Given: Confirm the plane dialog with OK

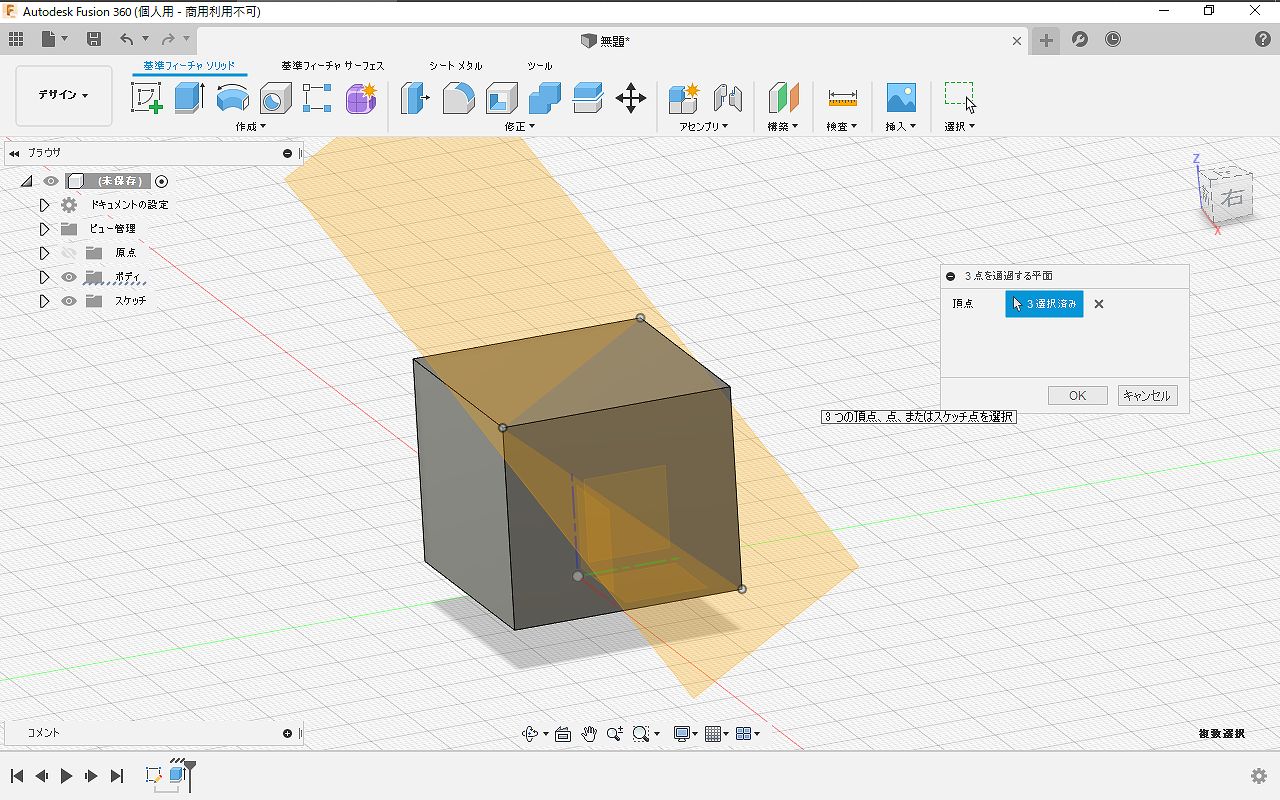Looking at the screenshot, I should 1077,396.
